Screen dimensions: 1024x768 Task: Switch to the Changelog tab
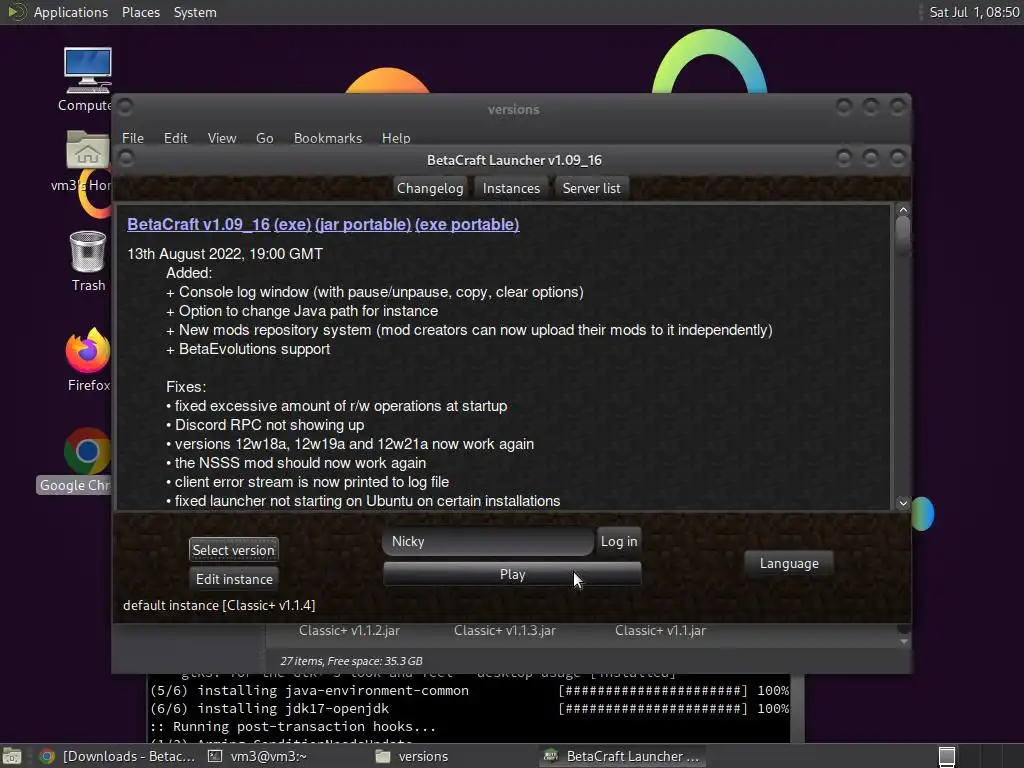[x=430, y=188]
